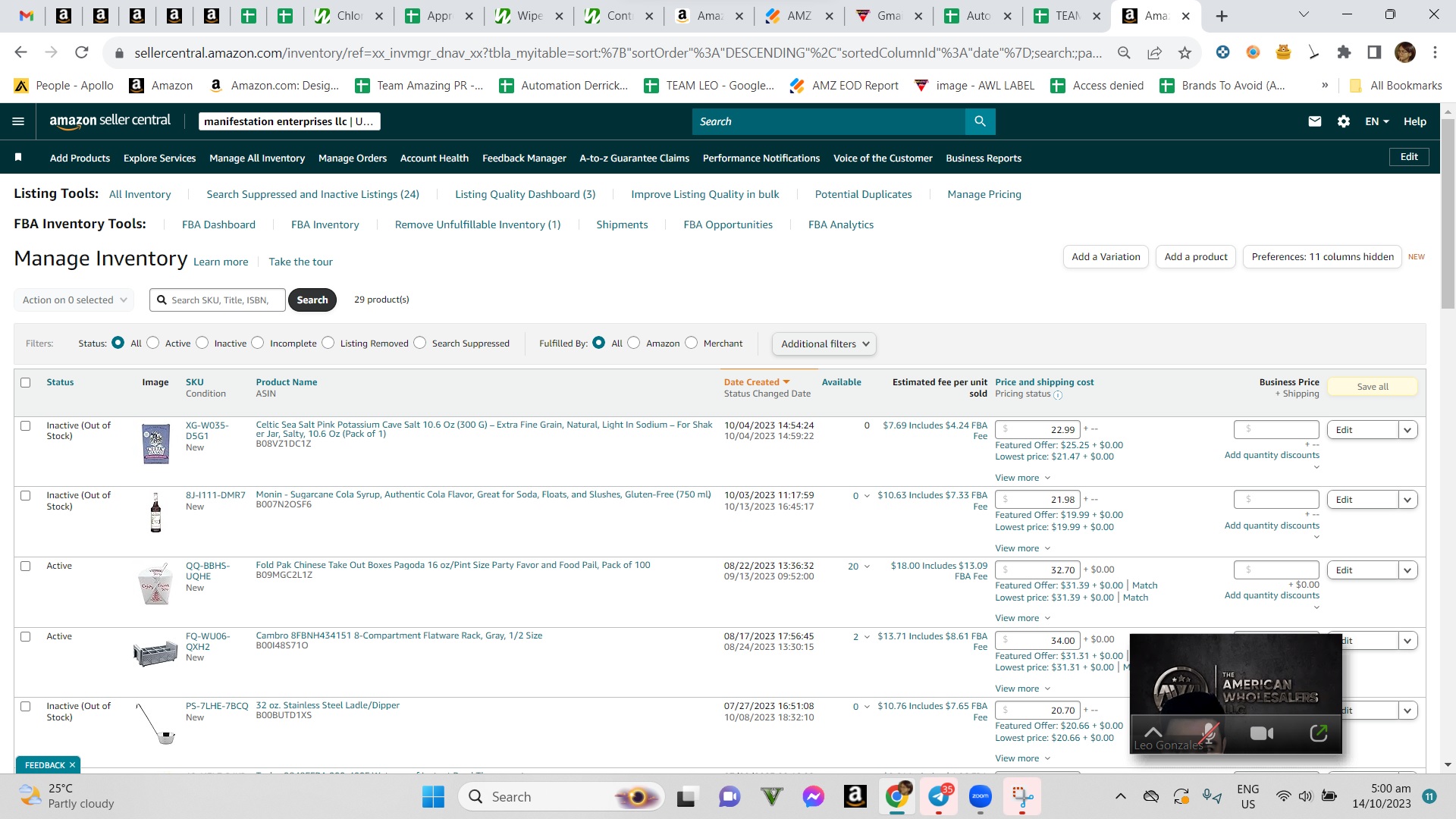Open SKU link QQ-BBHS-UQHE
The height and width of the screenshot is (819, 1456).
tap(208, 571)
